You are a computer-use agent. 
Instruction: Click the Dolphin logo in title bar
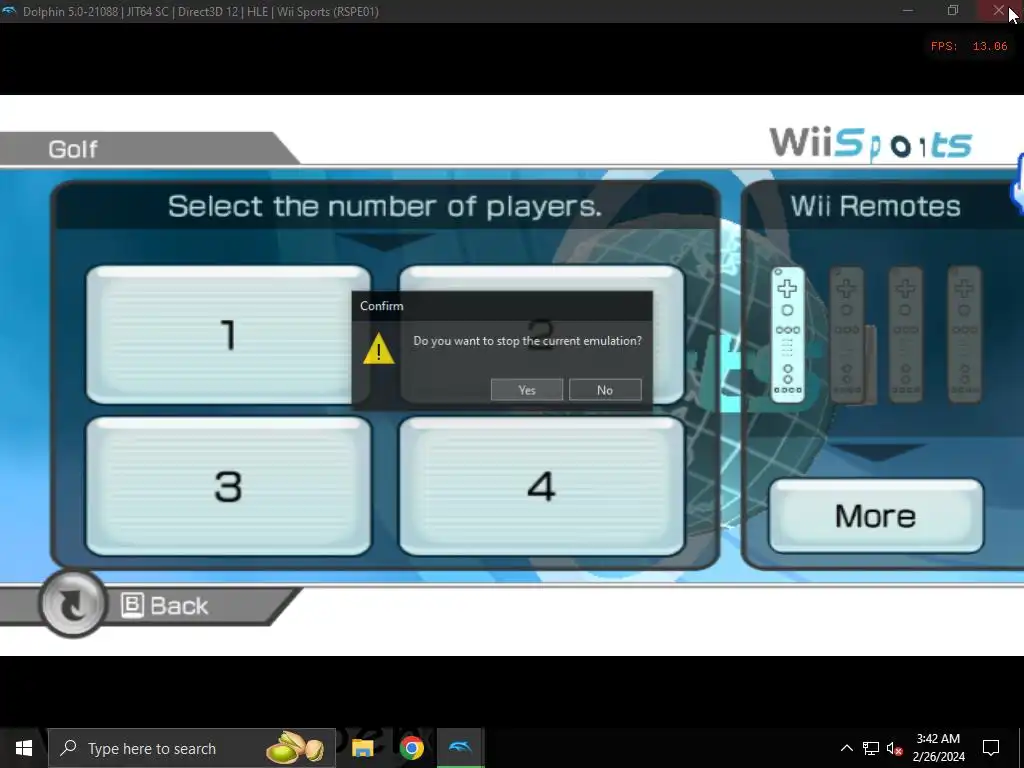(9, 11)
